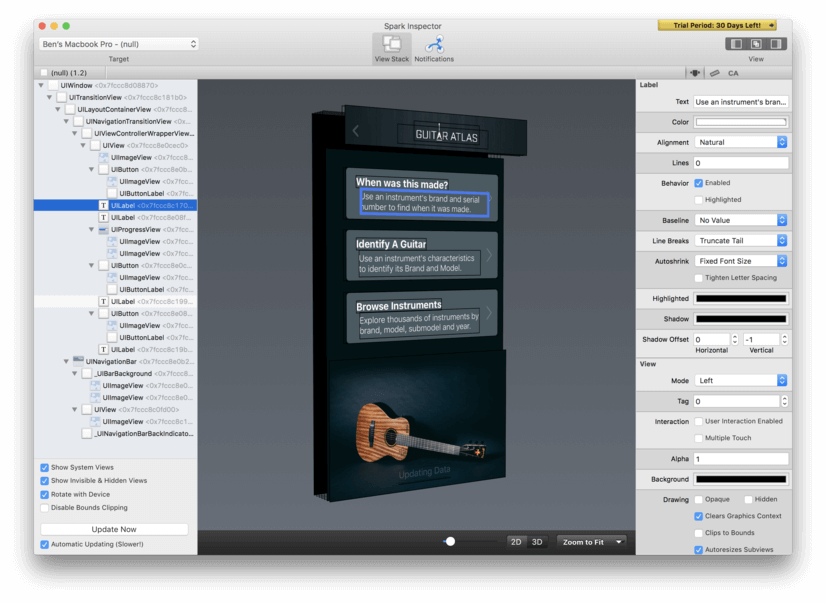Click the back chevron in the Guitar Atlas preview
Viewport: 826px width, 603px height.
pyautogui.click(x=356, y=131)
